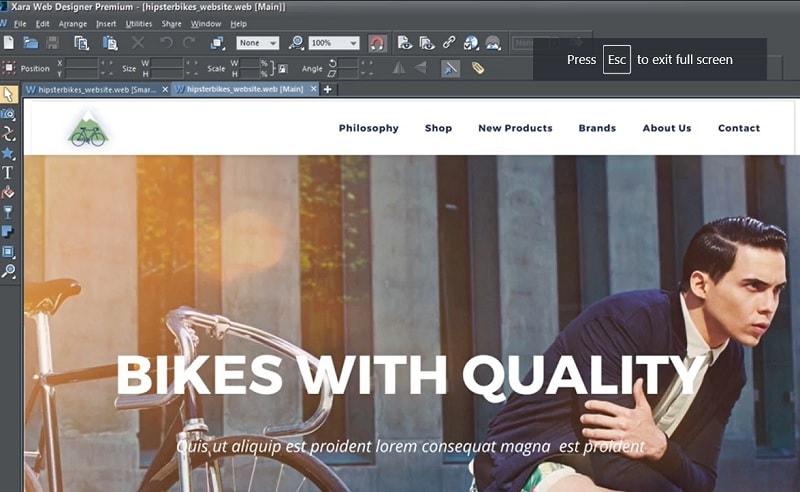800x492 pixels.
Task: Undo the last action
Action: 166,42
